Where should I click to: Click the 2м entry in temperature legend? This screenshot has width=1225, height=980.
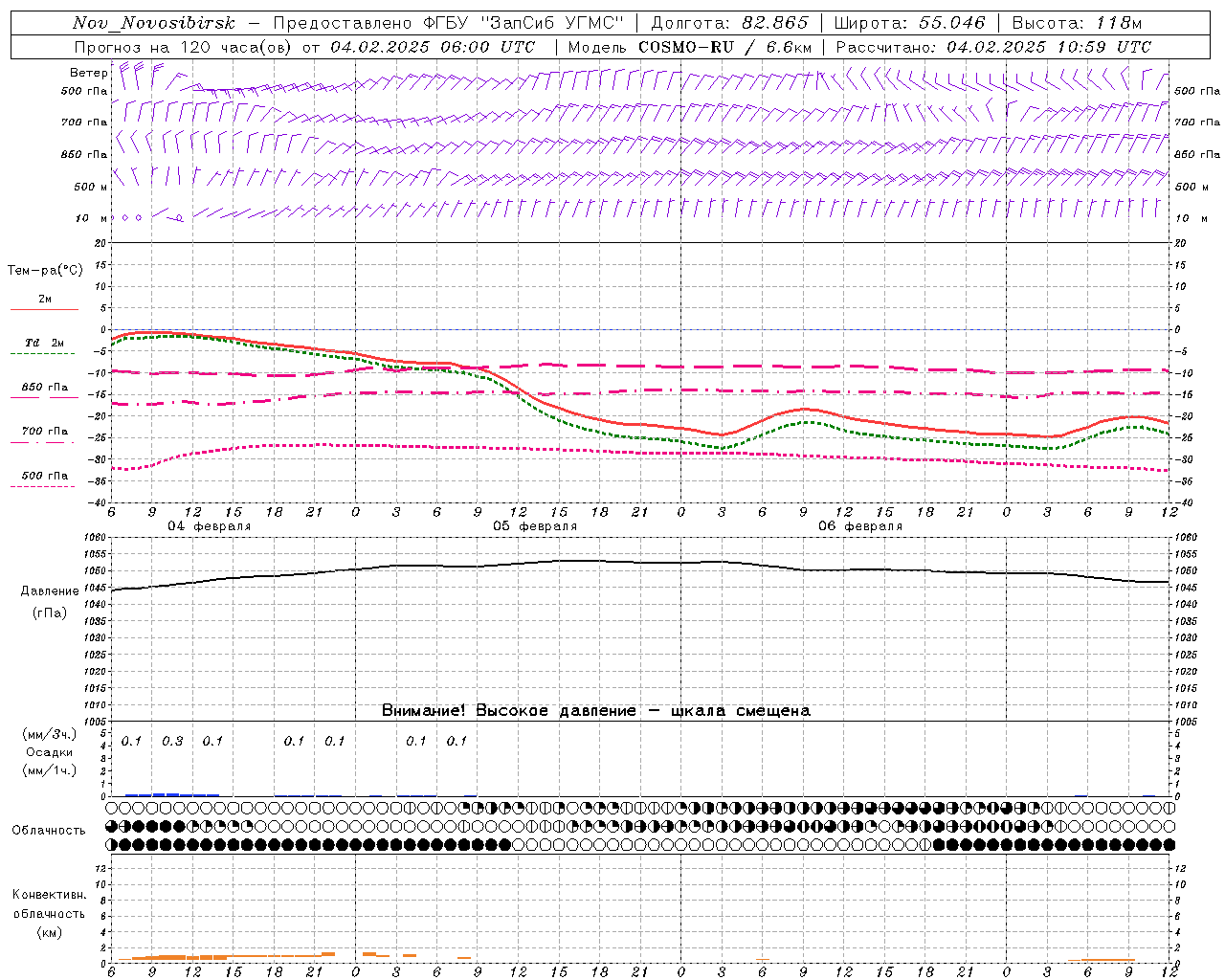pos(45,300)
